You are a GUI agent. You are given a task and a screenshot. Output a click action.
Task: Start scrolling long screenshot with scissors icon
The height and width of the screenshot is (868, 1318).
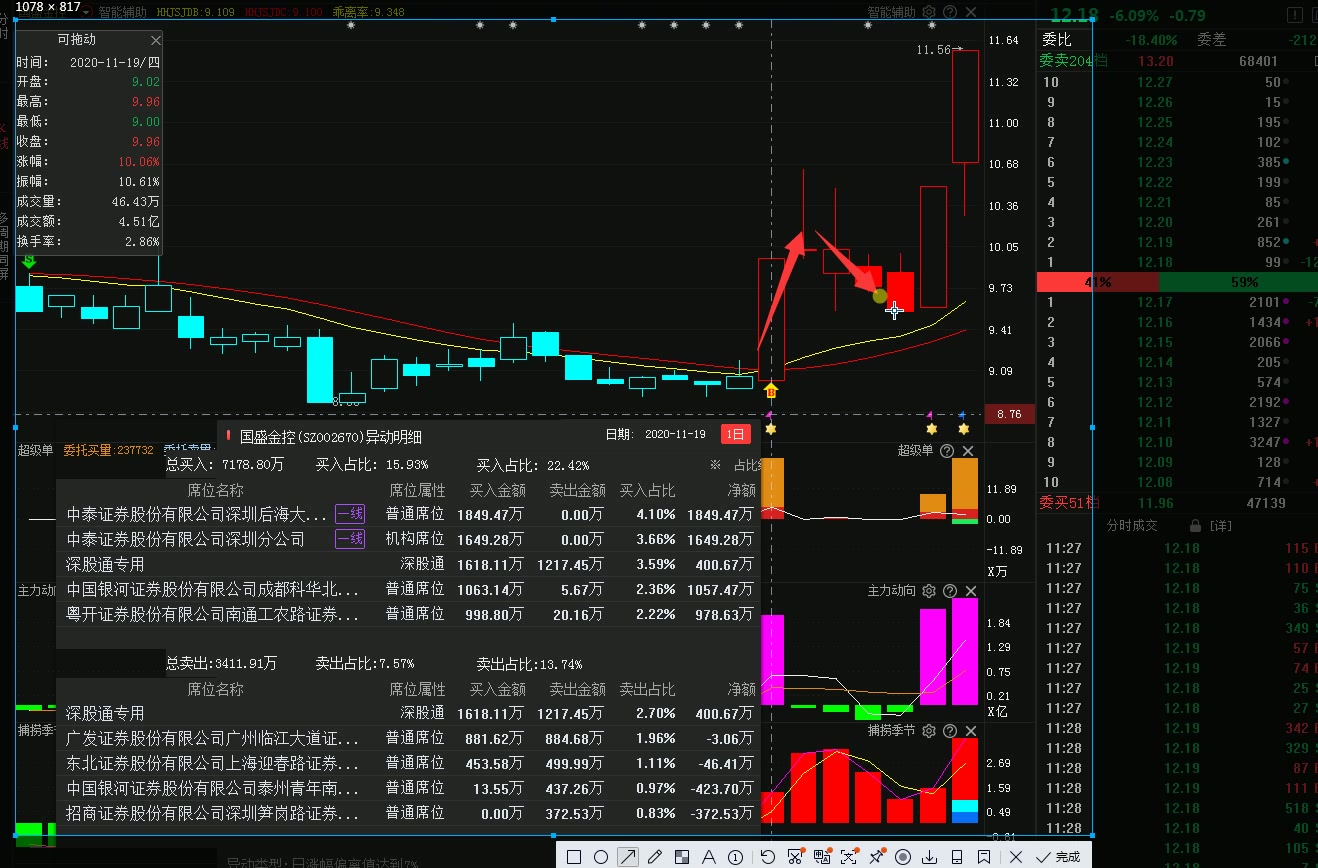coord(795,857)
